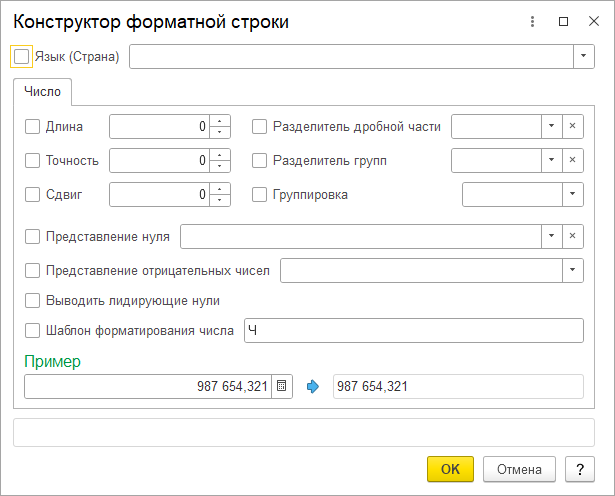Decrease the Точность value
Viewport: 615px width, 496px height.
[x=220, y=166]
